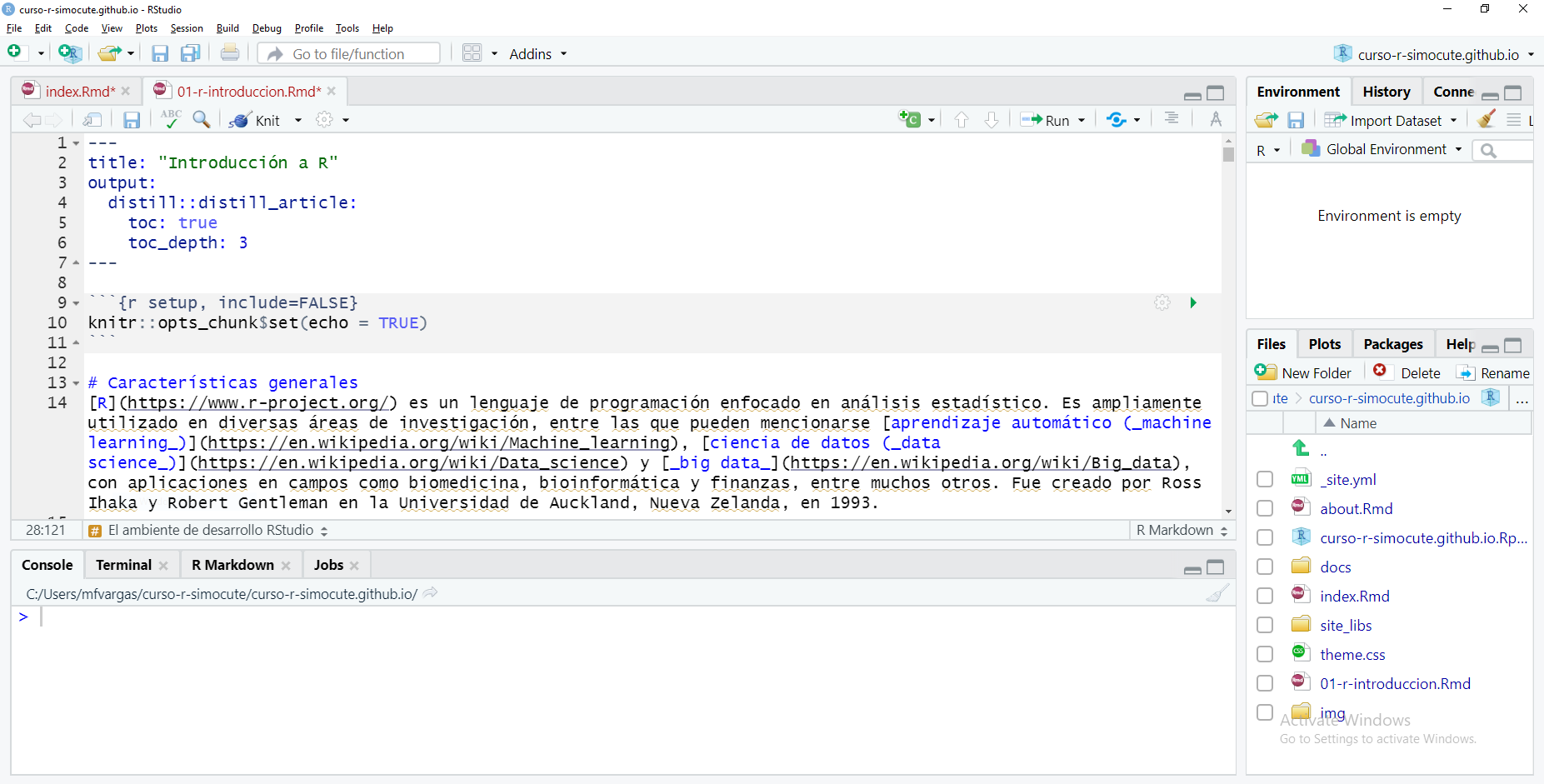Save all open documents from the main toolbar
The height and width of the screenshot is (784, 1544).
190,53
